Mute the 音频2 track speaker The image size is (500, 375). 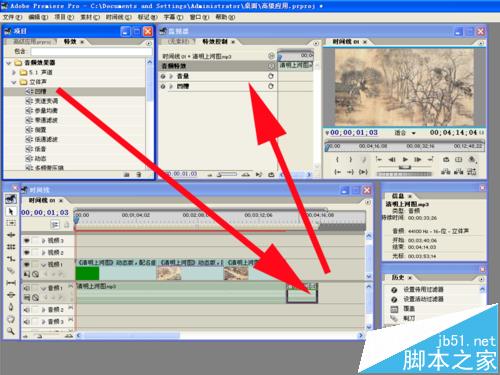click(27, 310)
